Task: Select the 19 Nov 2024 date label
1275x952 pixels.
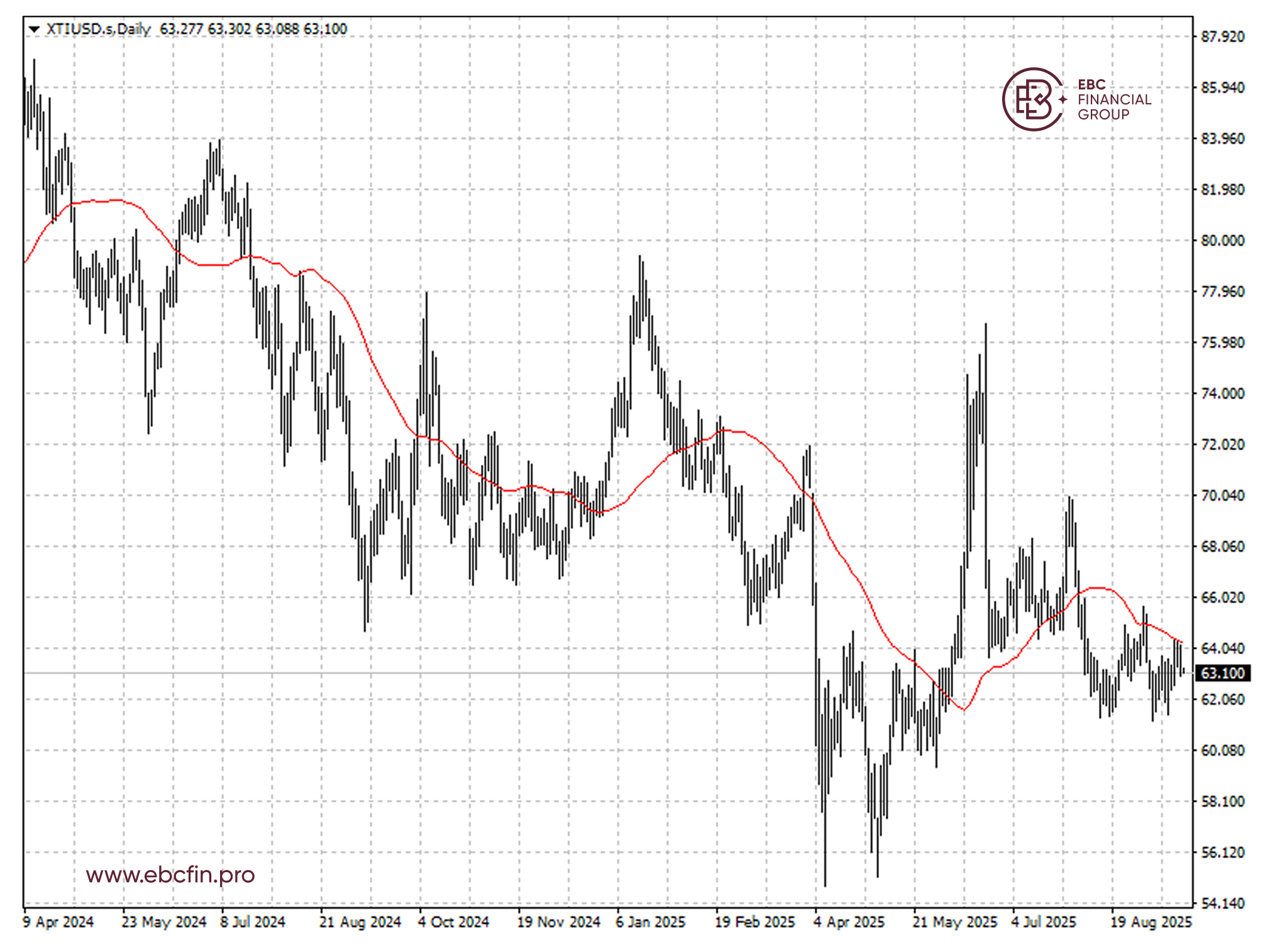Action: click(x=558, y=922)
